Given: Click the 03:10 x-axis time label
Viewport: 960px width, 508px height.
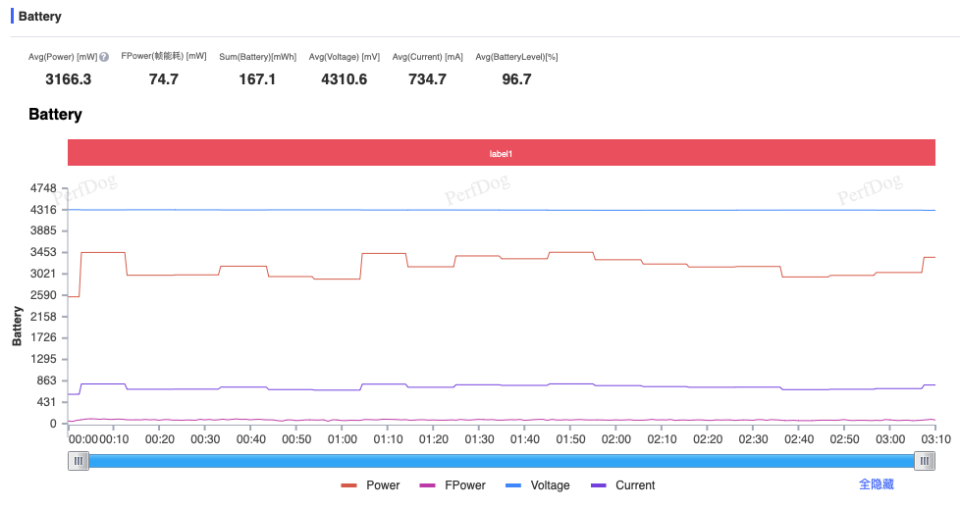Looking at the screenshot, I should click(x=936, y=439).
